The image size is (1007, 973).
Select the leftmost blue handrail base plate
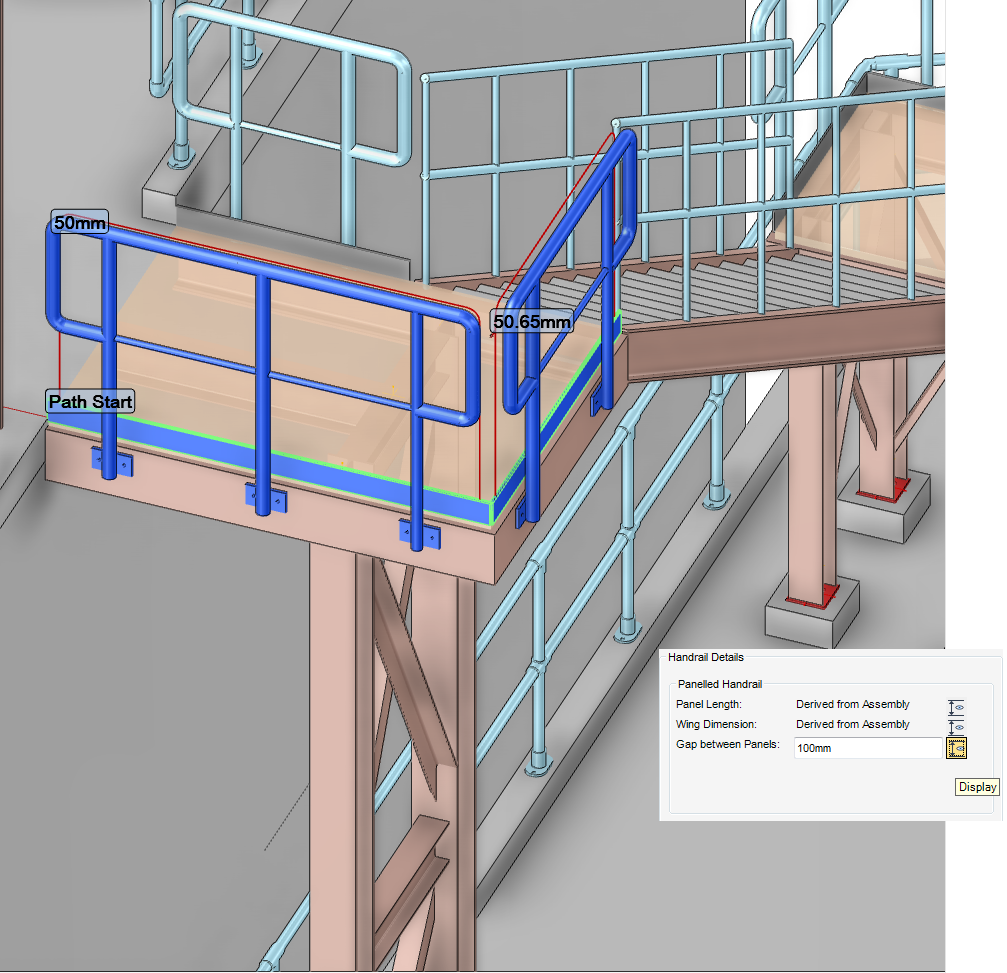tap(111, 461)
